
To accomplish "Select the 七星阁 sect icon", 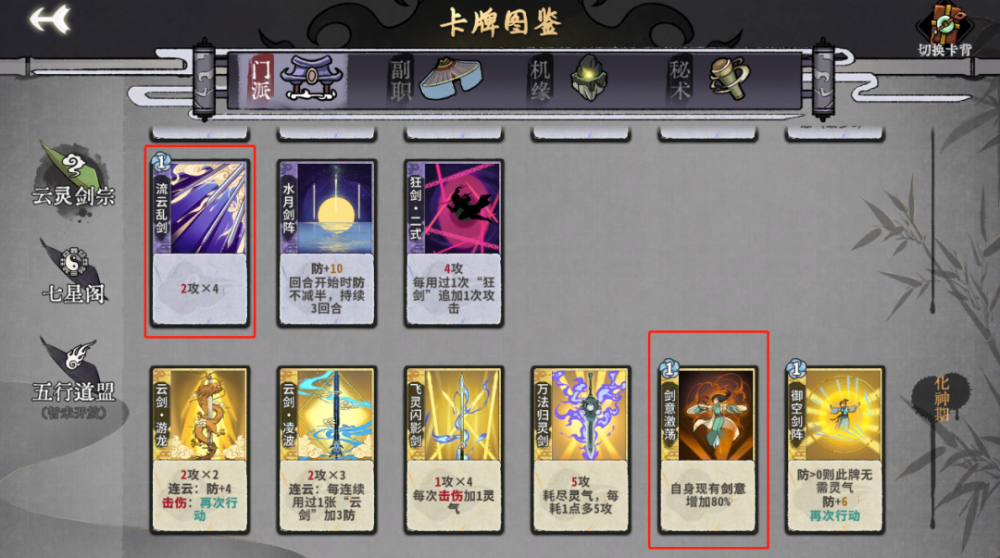I will 73,272.
